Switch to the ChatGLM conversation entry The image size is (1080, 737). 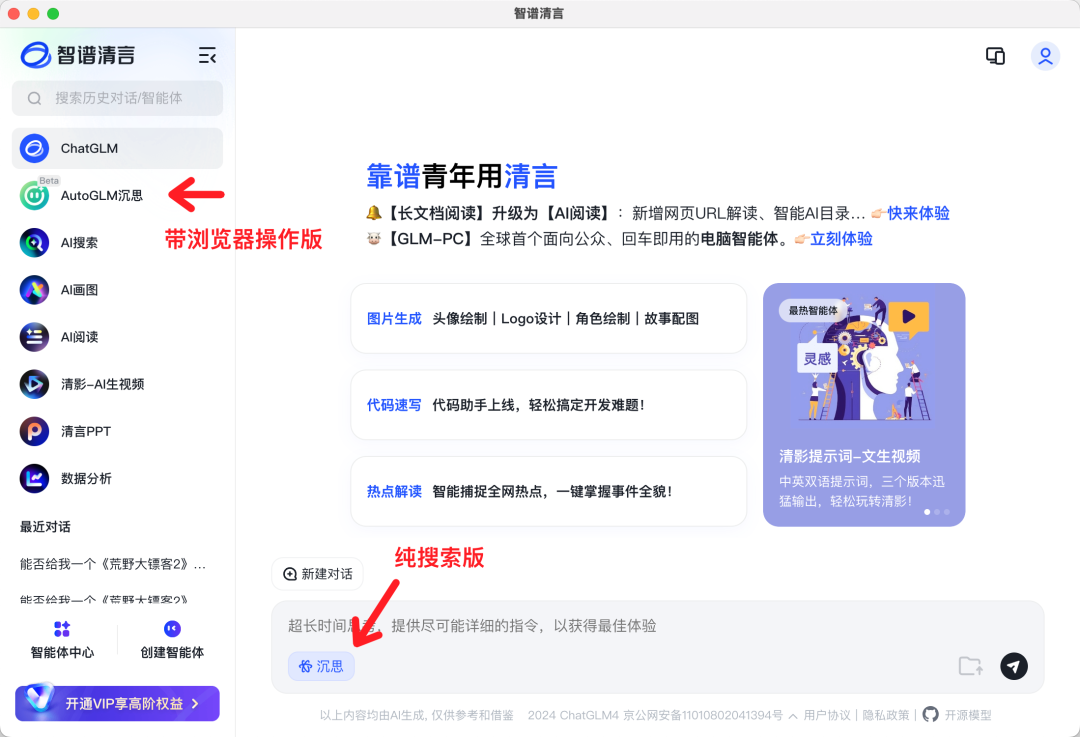click(87, 147)
